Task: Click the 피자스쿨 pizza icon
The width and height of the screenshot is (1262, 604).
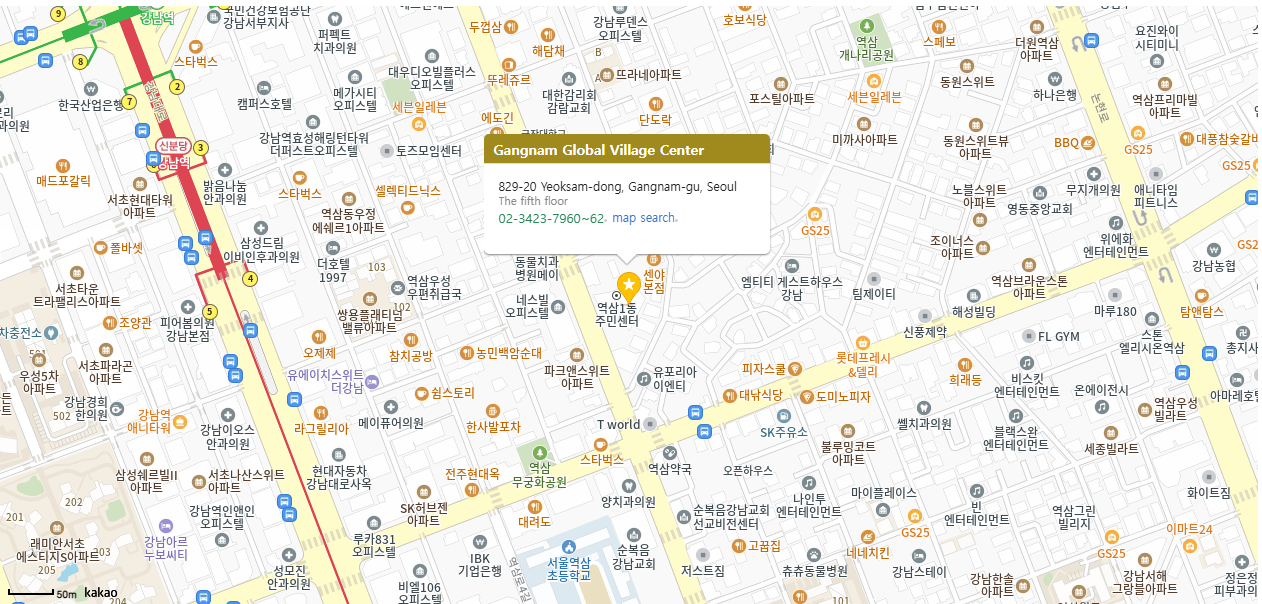Action: pos(795,369)
